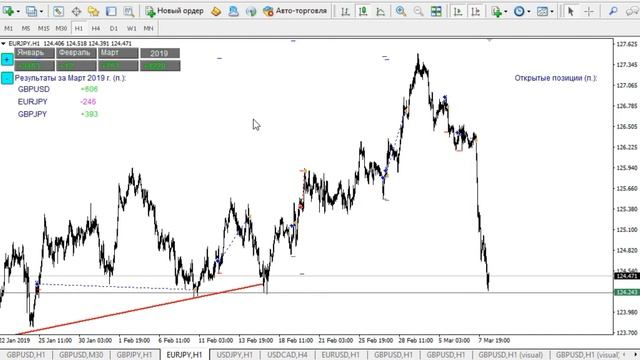Image resolution: width=640 pixels, height=360 pixels.
Task: Set timeframe to D1
Action: pyautogui.click(x=113, y=29)
